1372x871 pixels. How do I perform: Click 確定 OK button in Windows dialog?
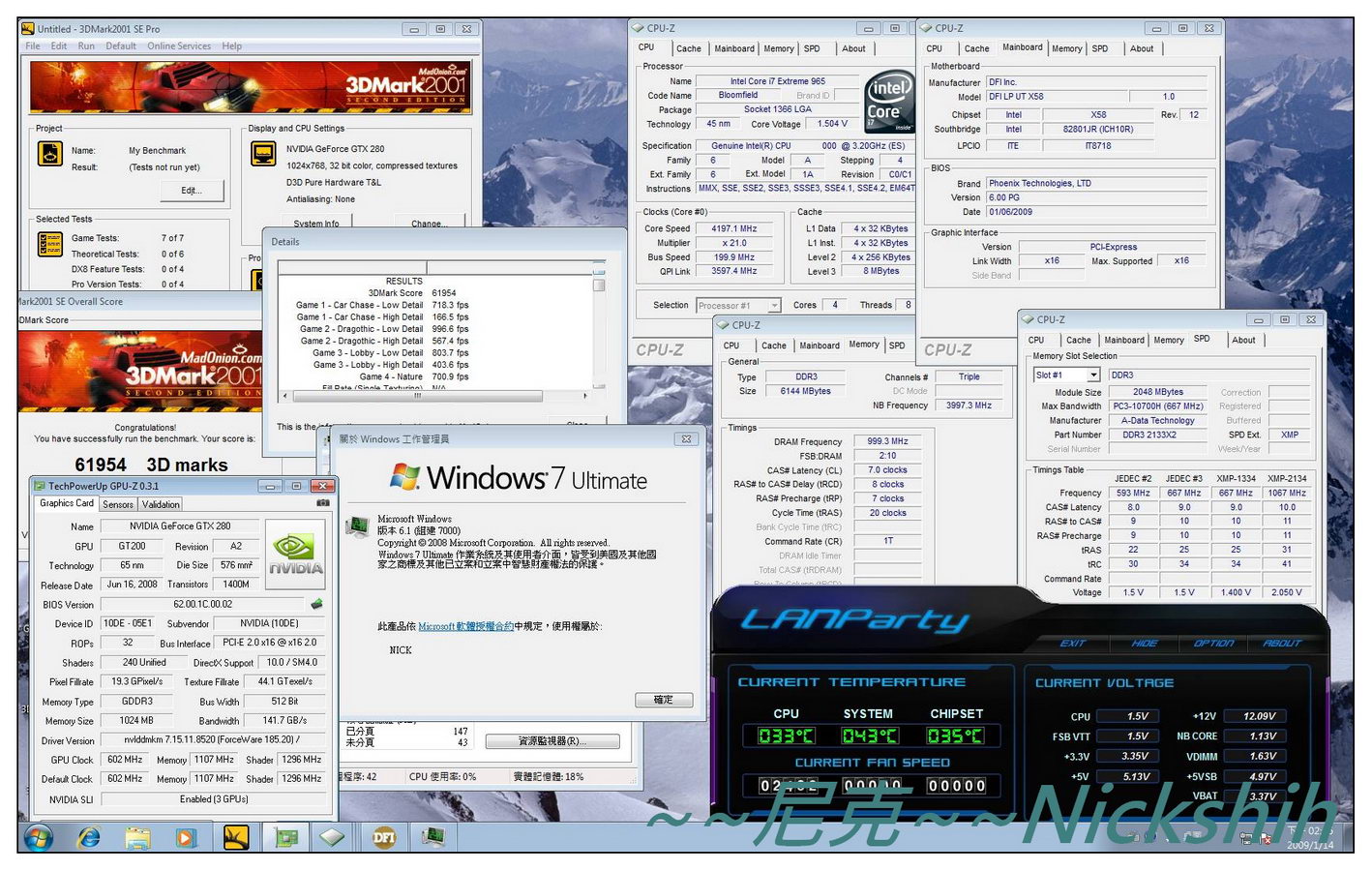click(x=664, y=700)
